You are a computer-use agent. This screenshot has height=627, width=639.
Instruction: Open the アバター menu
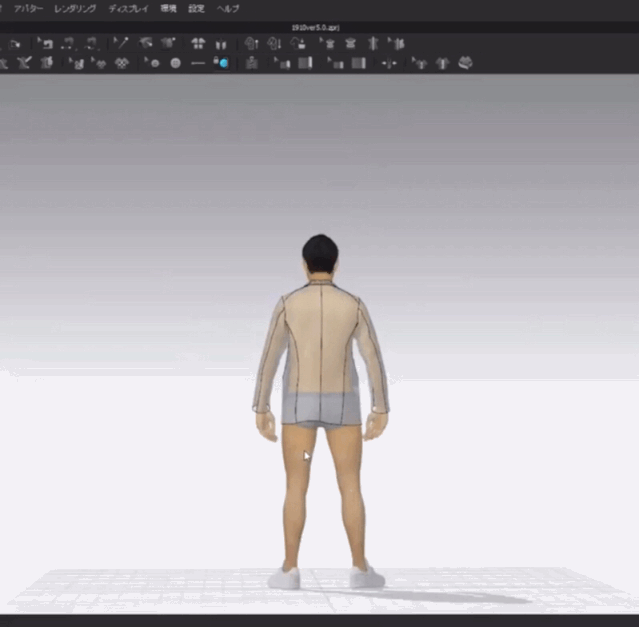pyautogui.click(x=28, y=9)
